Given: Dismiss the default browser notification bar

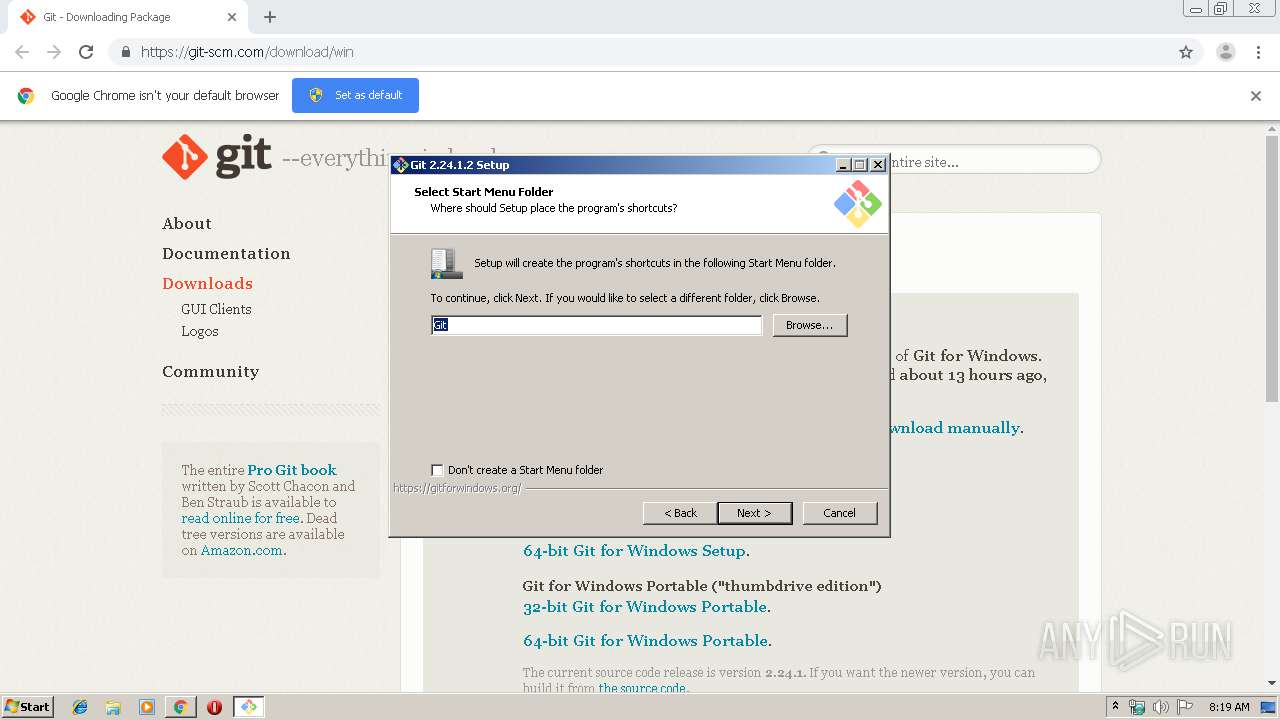Looking at the screenshot, I should (x=1256, y=96).
